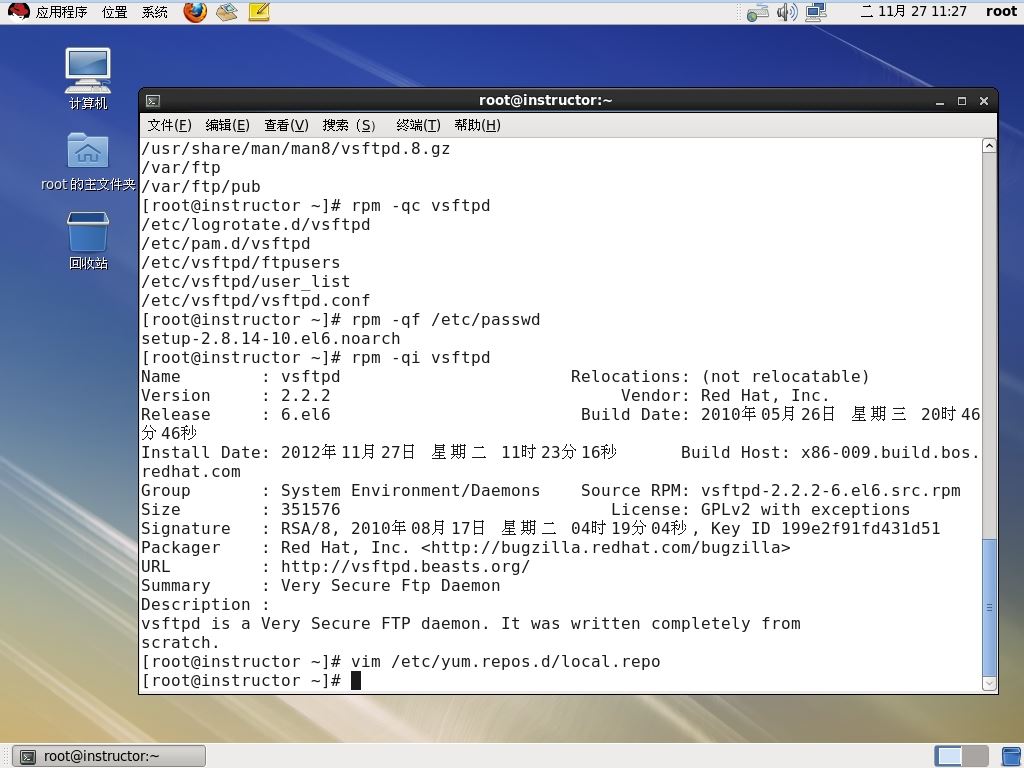Launch Firefox from the top panel
This screenshot has width=1024, height=768.
[x=195, y=12]
